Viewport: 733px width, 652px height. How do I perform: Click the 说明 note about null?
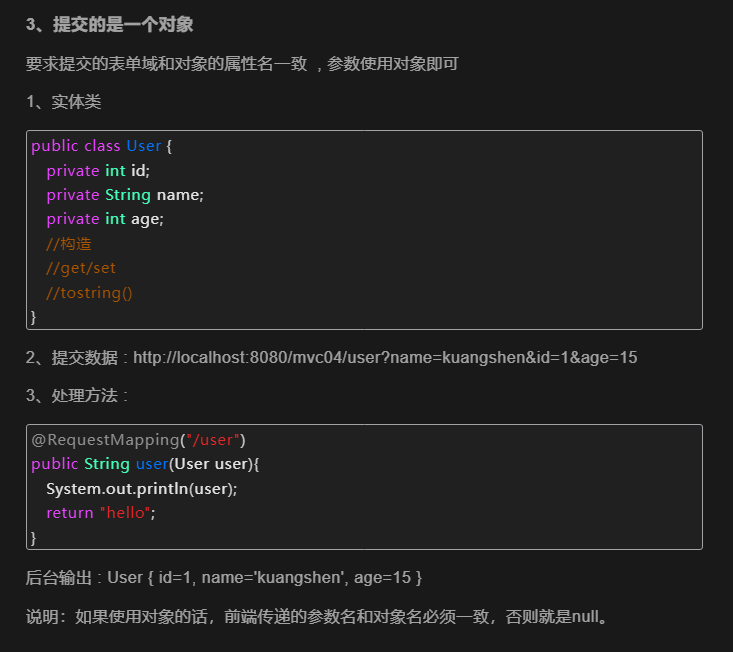click(317, 616)
